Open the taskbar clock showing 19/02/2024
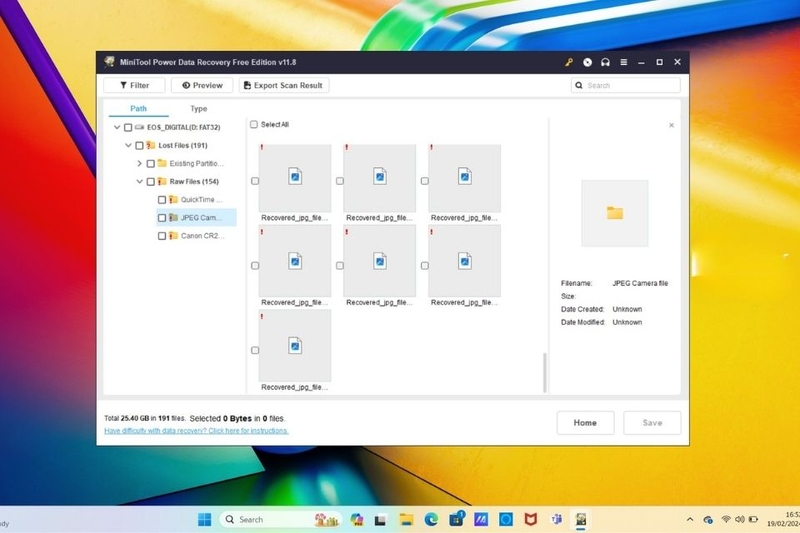The height and width of the screenshot is (533, 800). 783,519
